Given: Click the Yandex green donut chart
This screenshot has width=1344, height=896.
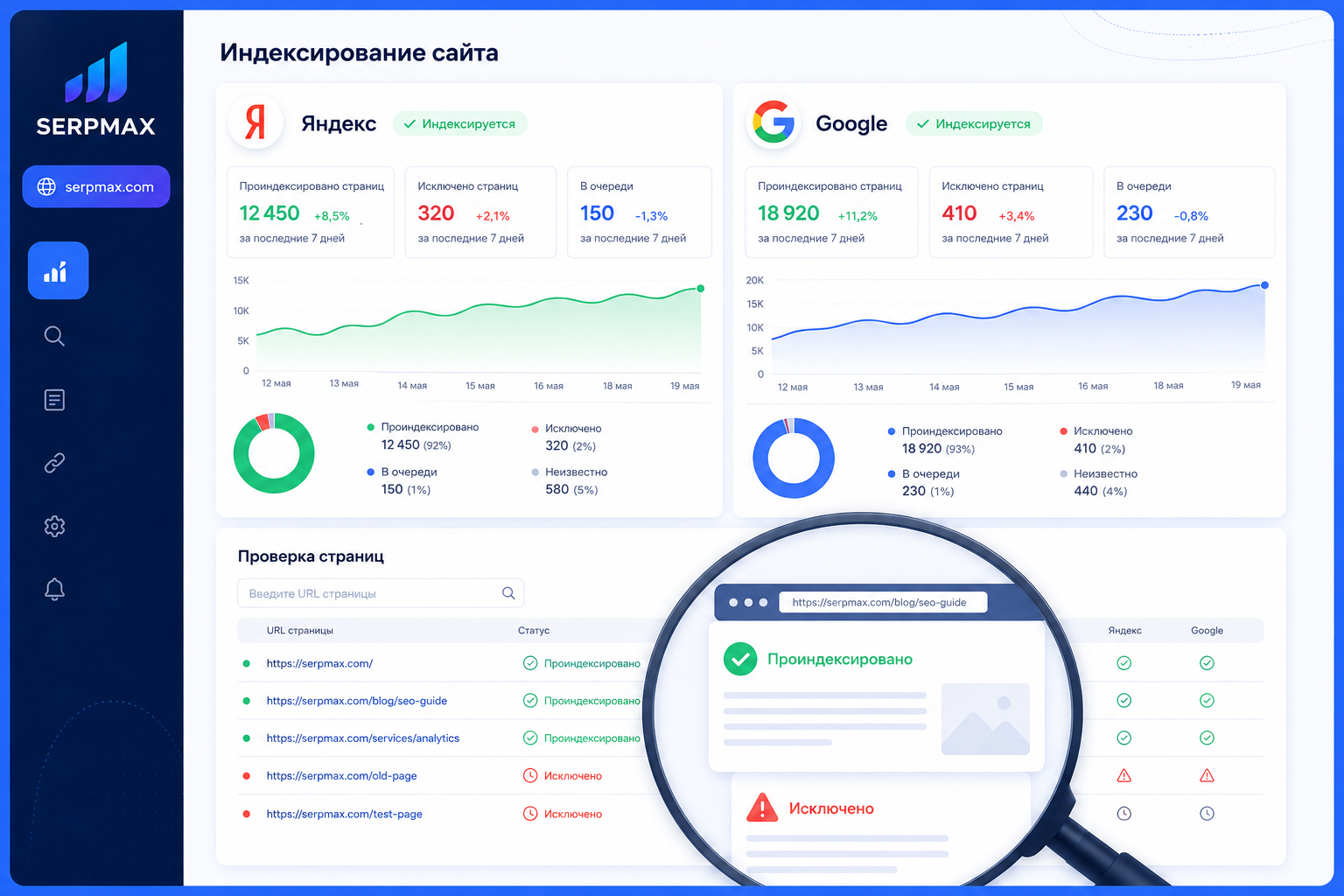Looking at the screenshot, I should click(x=274, y=452).
